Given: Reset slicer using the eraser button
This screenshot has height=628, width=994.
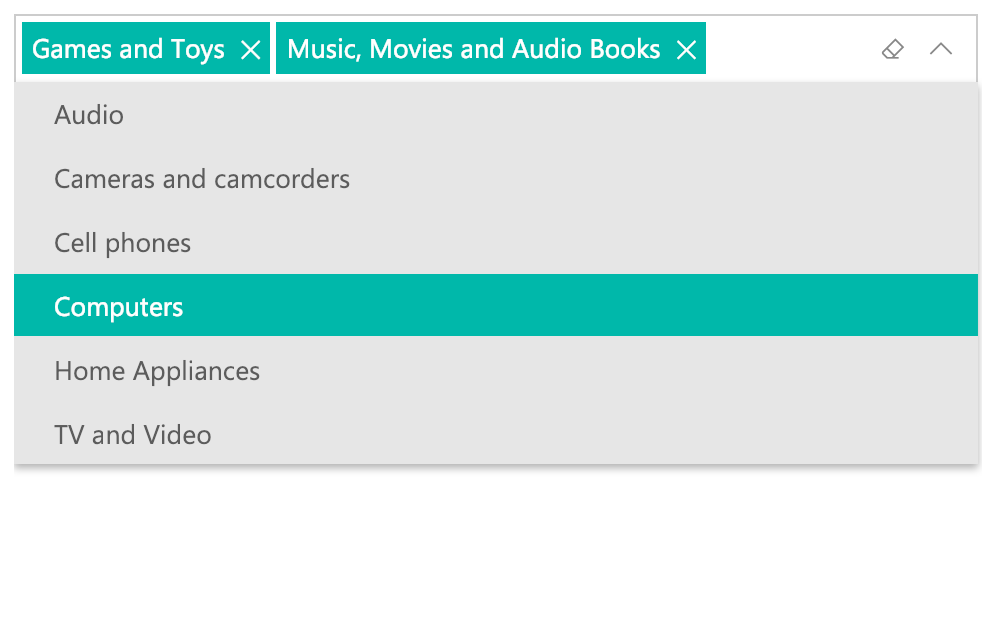Looking at the screenshot, I should coord(893,49).
